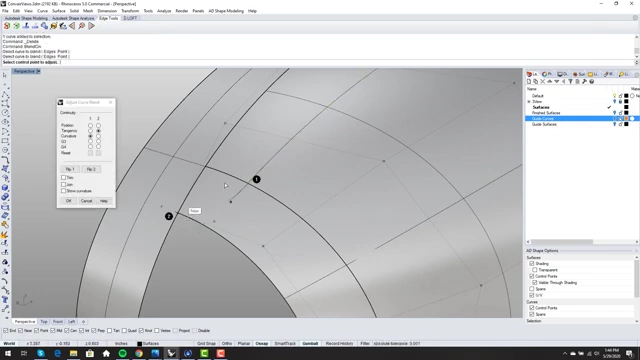Show hidden system tray icons chevron
This screenshot has height=360, width=640.
[x=565, y=353]
